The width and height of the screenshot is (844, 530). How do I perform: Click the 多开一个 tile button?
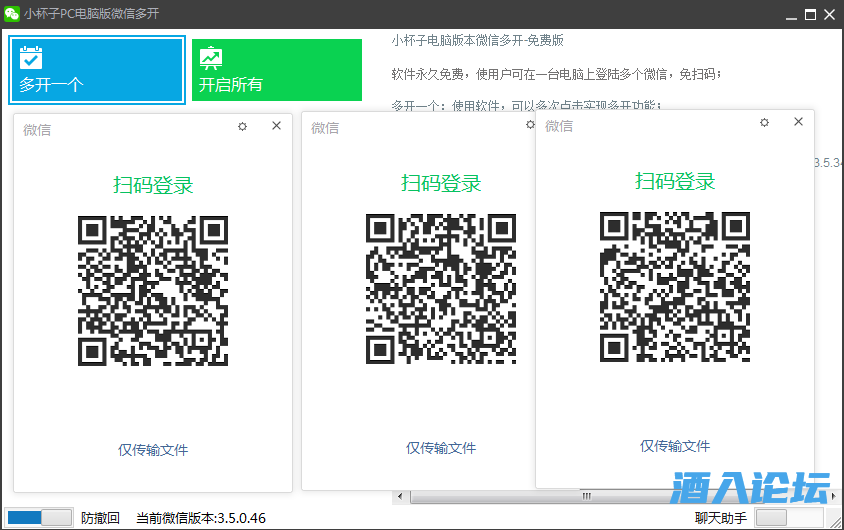pyautogui.click(x=97, y=70)
